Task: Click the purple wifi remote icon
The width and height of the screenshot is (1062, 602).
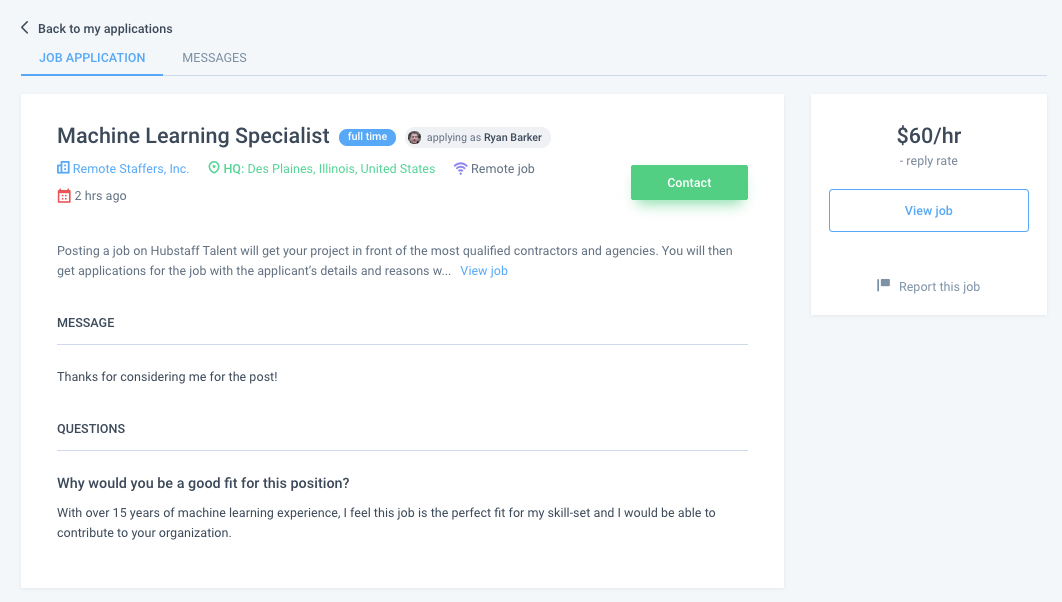Action: [x=461, y=169]
